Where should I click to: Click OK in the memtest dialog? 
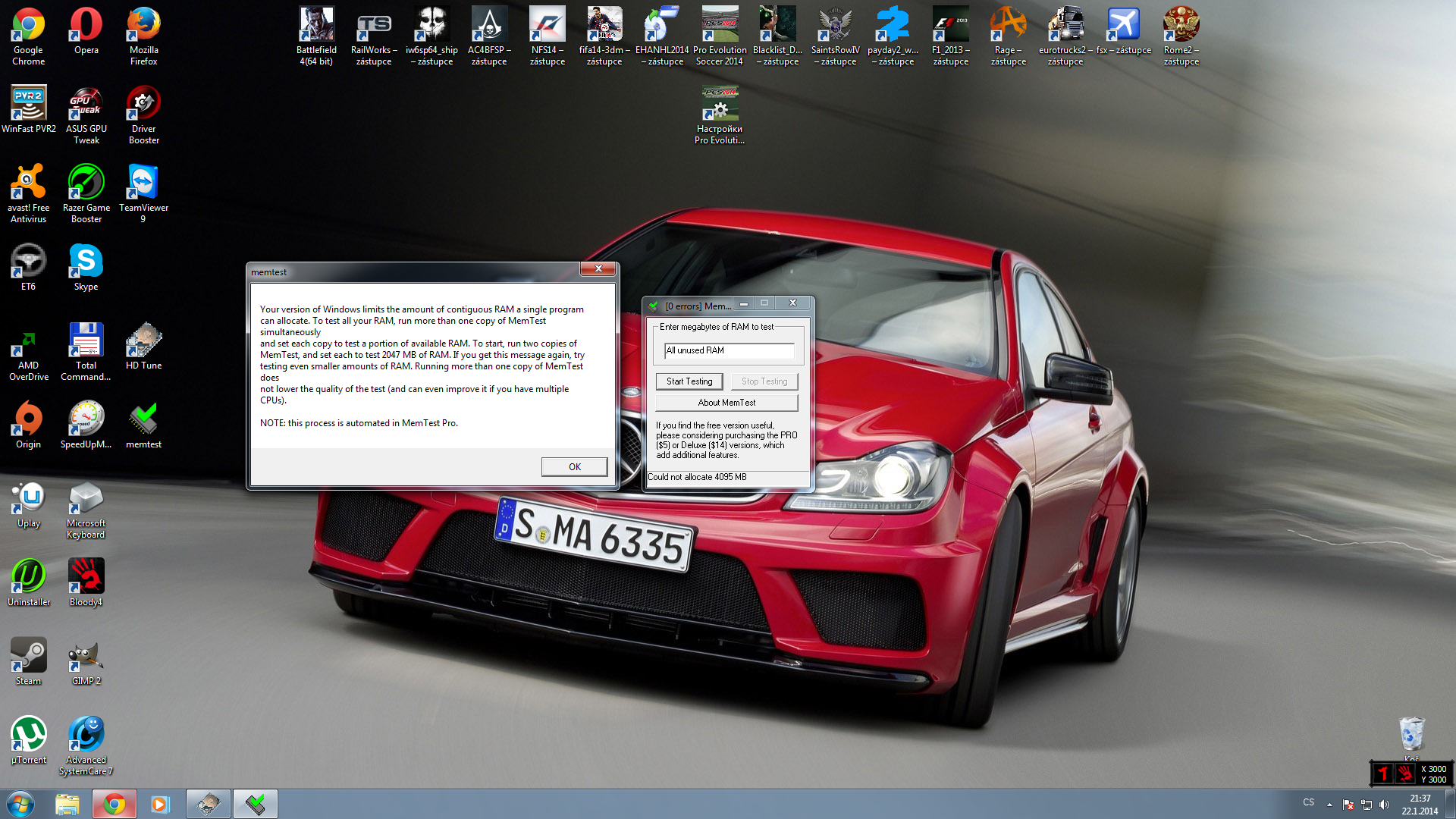(574, 466)
